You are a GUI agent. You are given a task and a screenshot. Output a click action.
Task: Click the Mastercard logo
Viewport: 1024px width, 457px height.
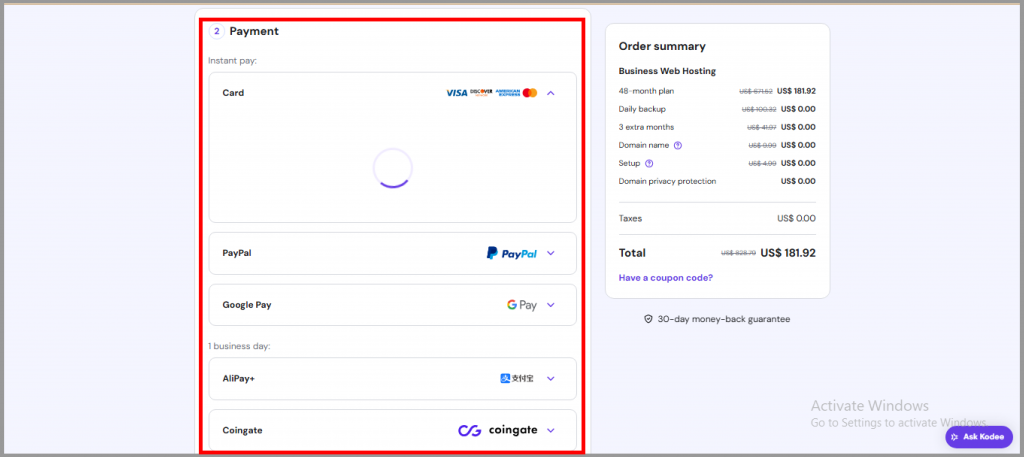(x=530, y=93)
